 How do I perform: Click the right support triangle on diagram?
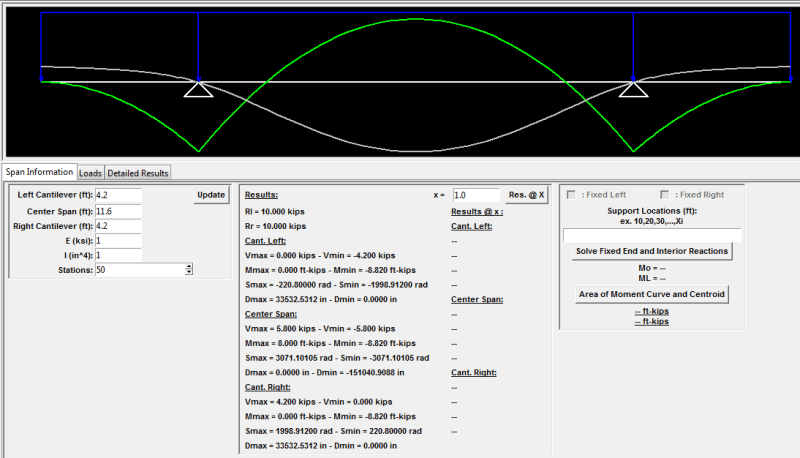634,89
